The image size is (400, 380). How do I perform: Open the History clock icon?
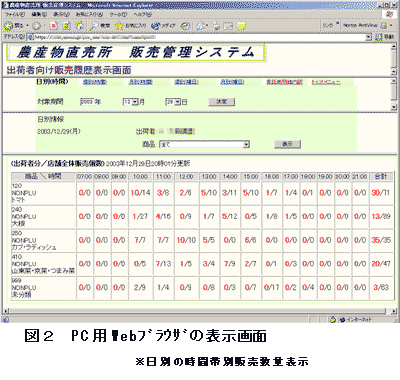click(186, 26)
